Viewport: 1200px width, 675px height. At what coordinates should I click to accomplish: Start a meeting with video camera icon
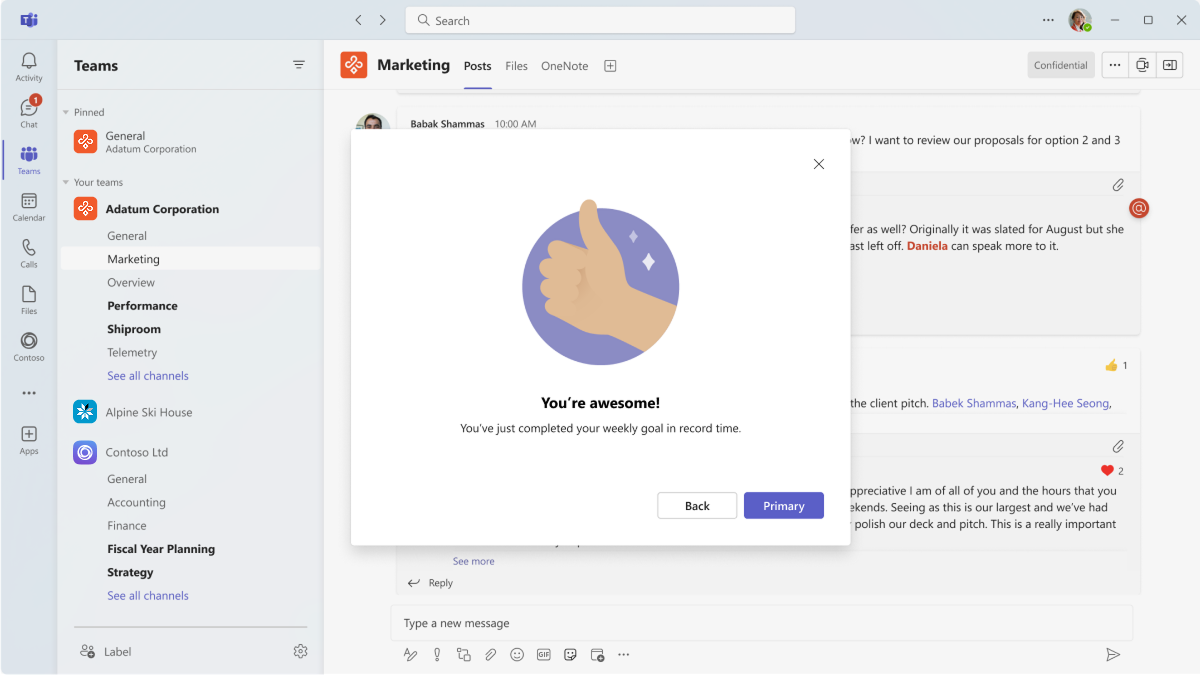pos(1142,65)
